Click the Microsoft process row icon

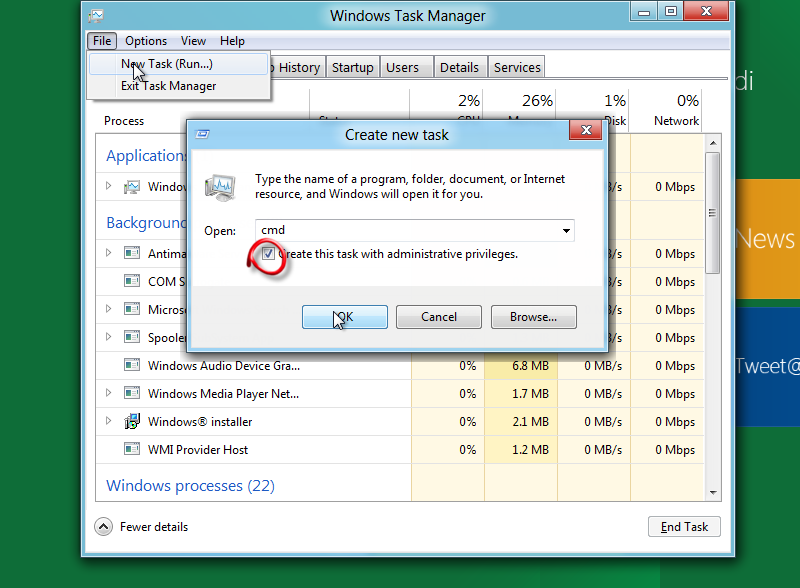tap(132, 309)
